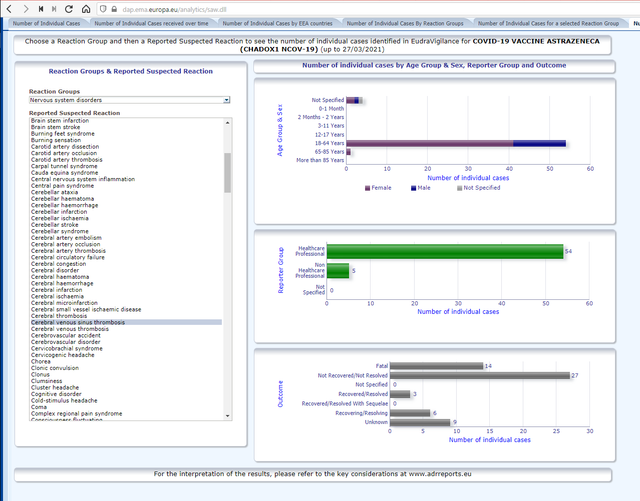
Task: Select Chorea in the reaction list
Action: pos(41,362)
